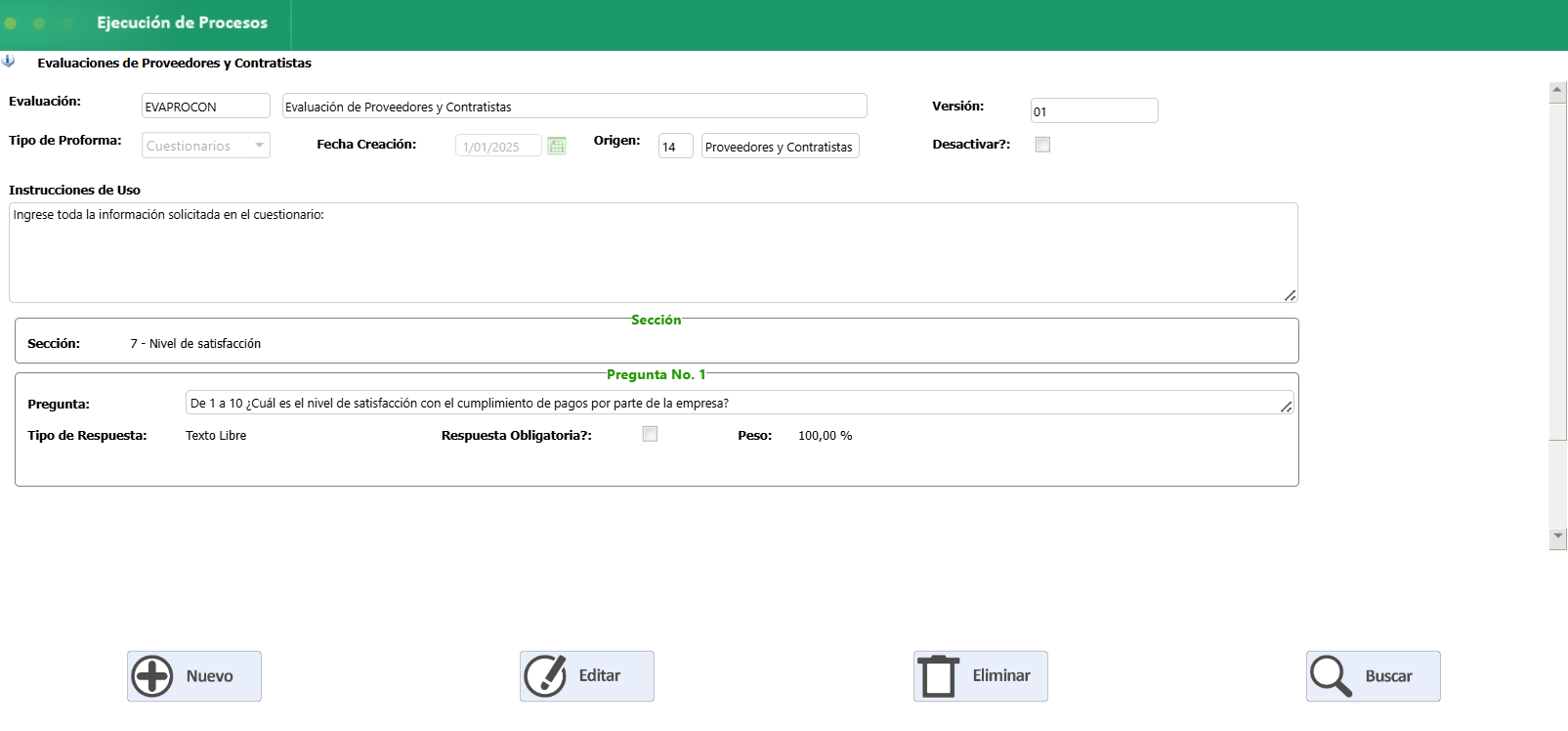
Task: Click the Peso value 100,00 %
Action: [x=826, y=436]
